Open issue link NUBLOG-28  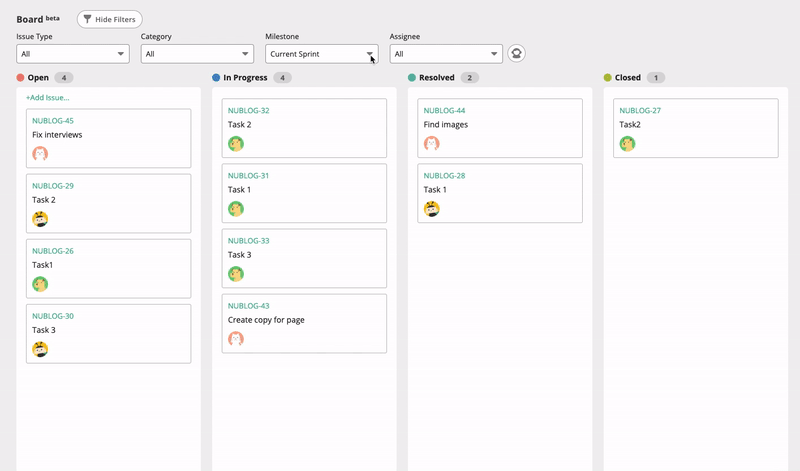pos(444,176)
